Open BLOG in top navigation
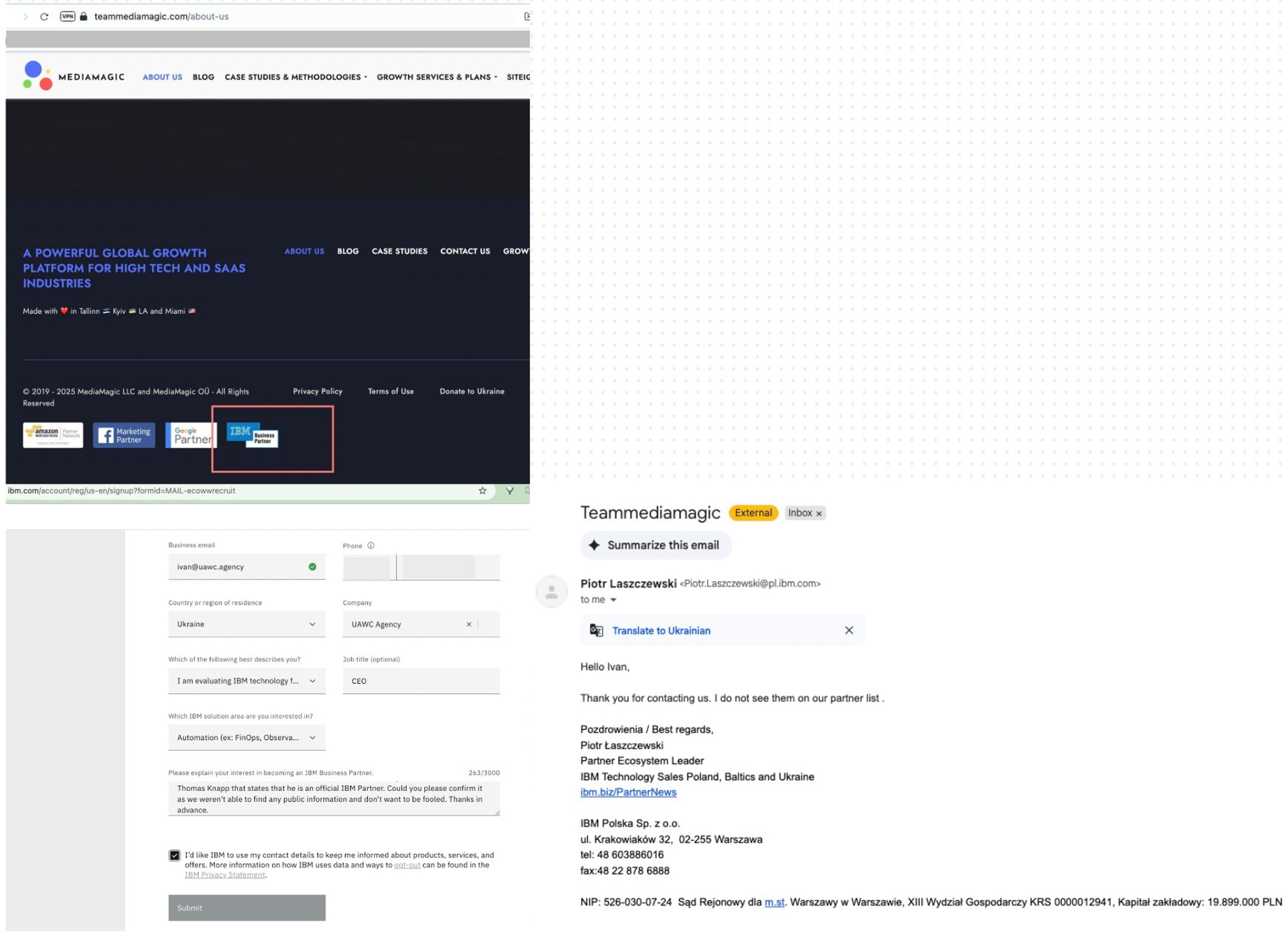This screenshot has width=1288, height=933. click(x=203, y=77)
